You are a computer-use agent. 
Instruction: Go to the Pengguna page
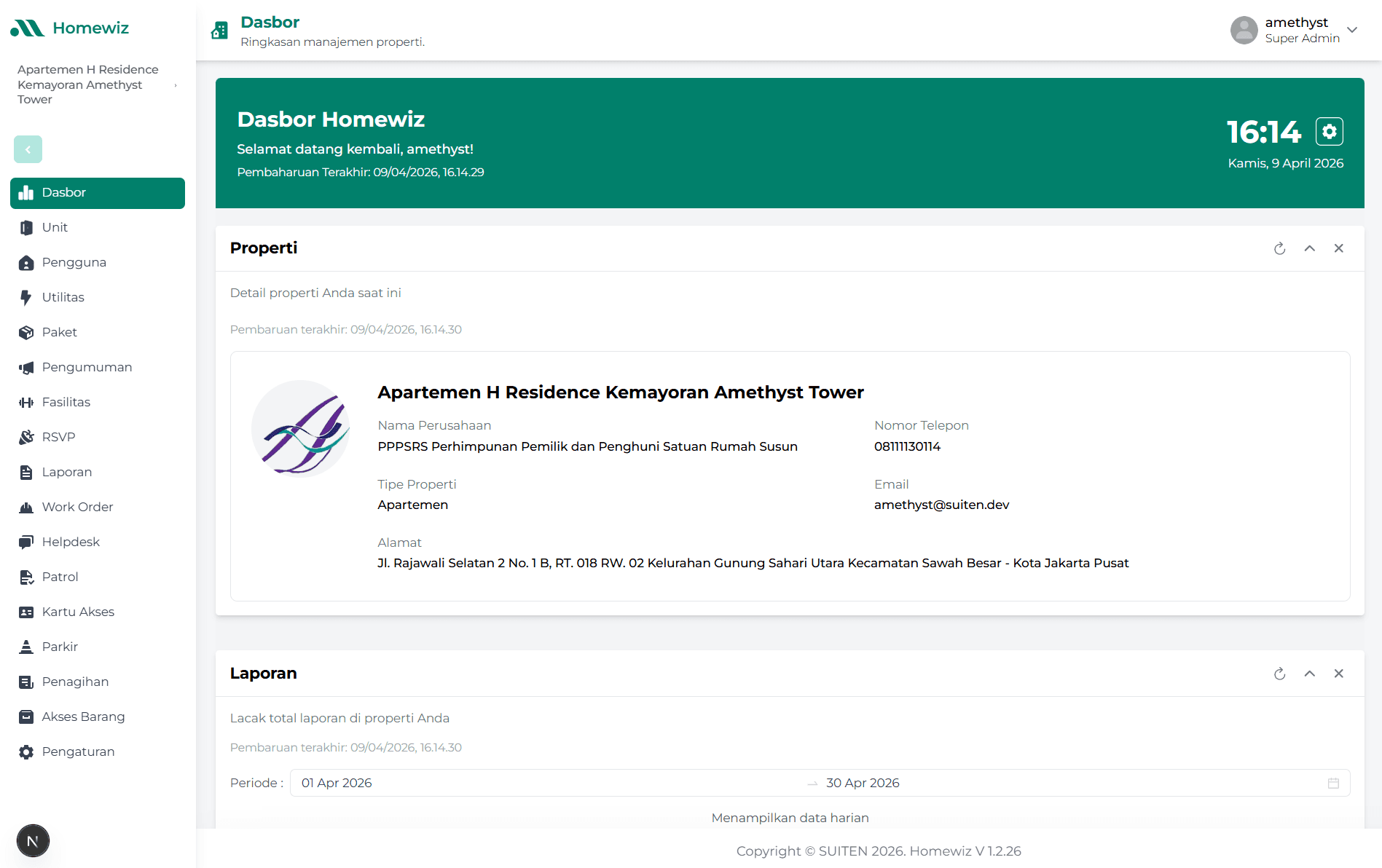click(74, 262)
